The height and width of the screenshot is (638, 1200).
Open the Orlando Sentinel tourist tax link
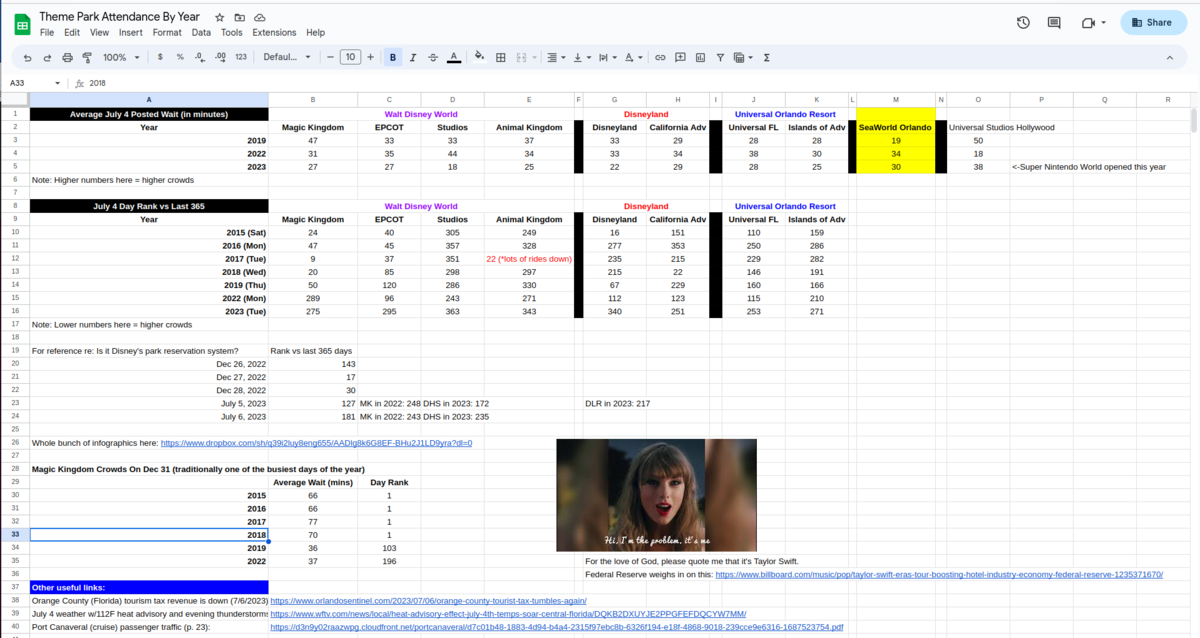(428, 600)
